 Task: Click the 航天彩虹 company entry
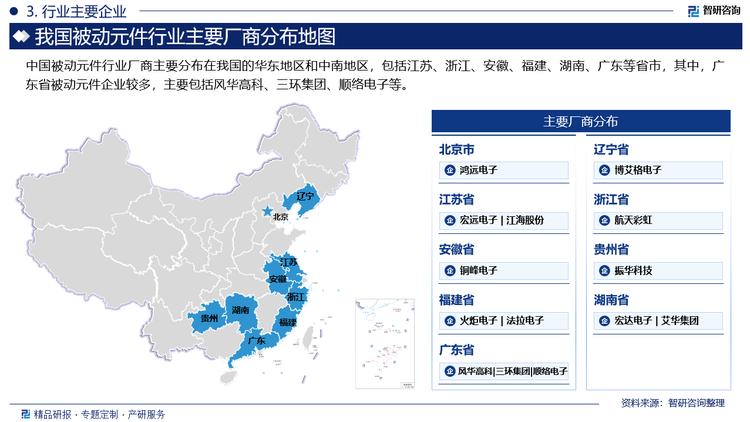click(x=658, y=221)
